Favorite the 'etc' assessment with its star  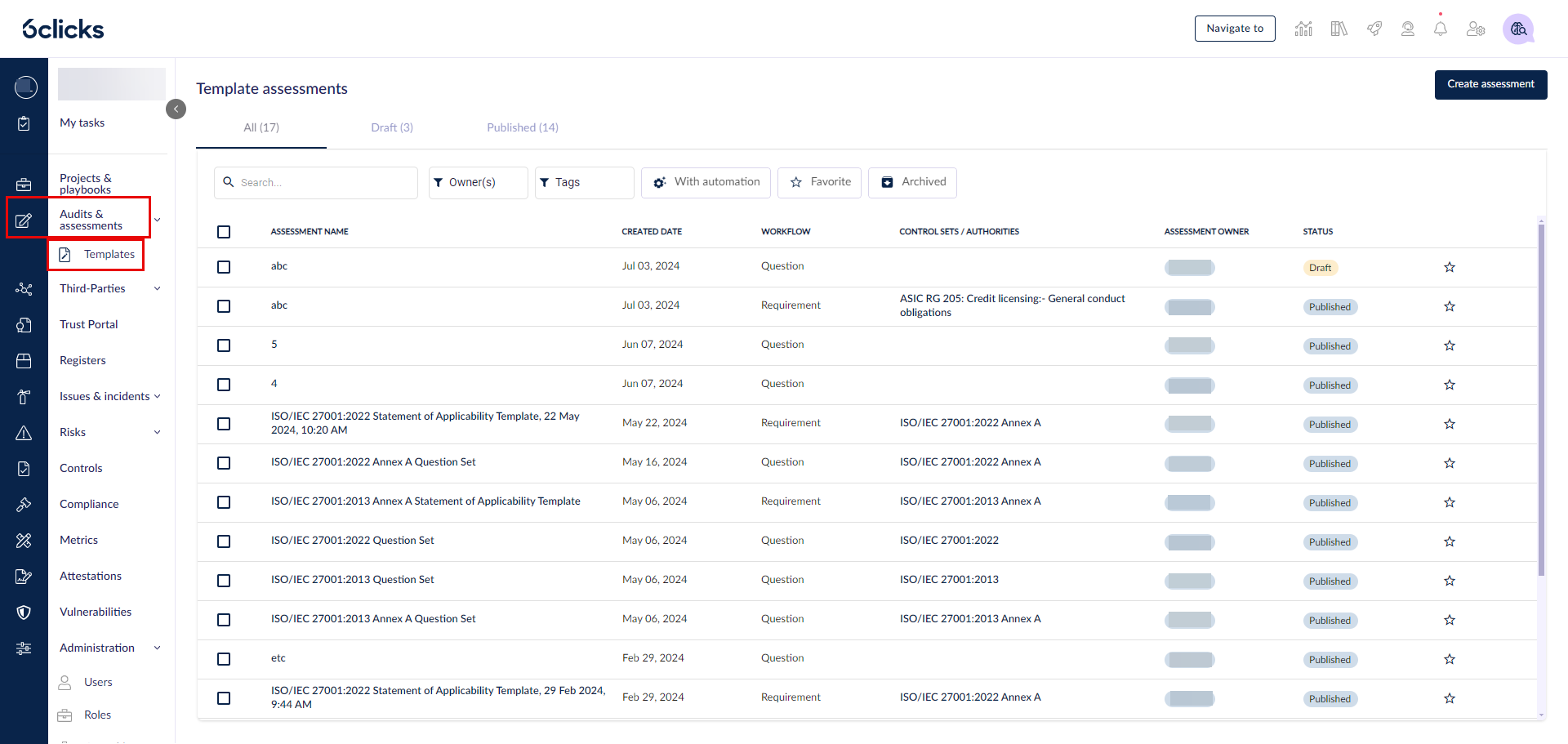1450,659
